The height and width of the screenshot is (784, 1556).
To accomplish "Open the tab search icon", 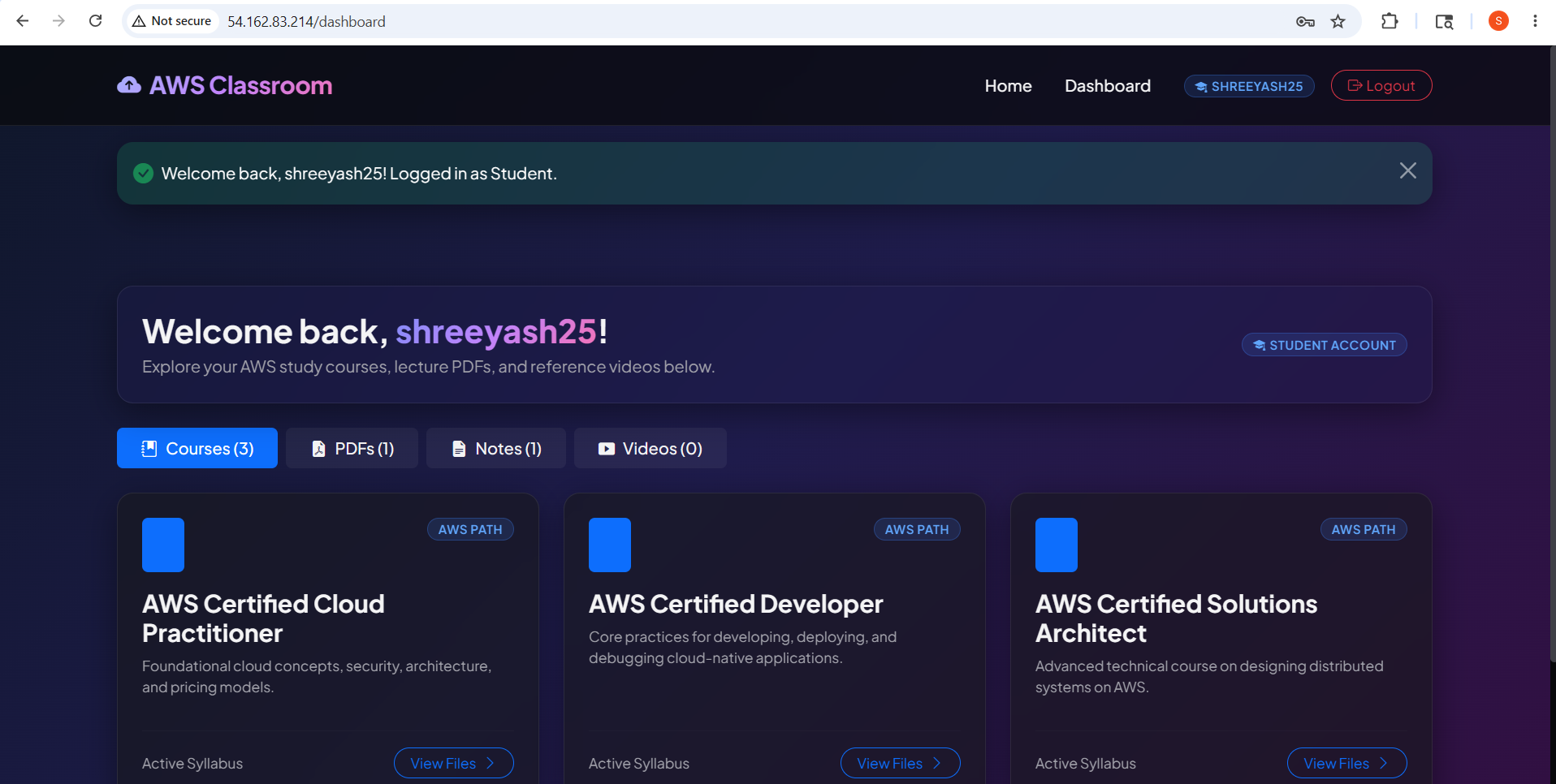I will pos(1444,22).
